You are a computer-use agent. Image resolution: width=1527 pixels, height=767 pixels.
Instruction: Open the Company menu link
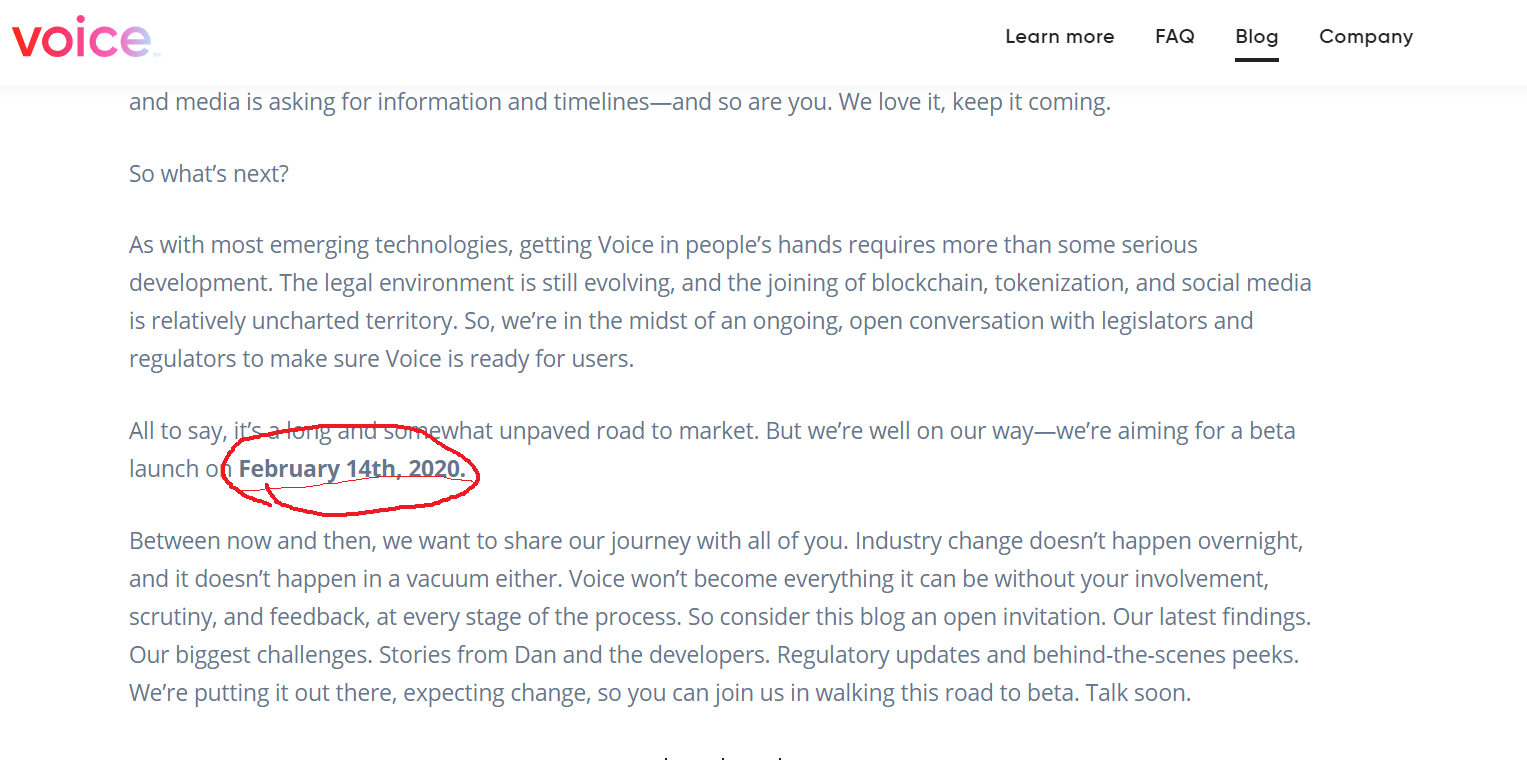click(1365, 38)
